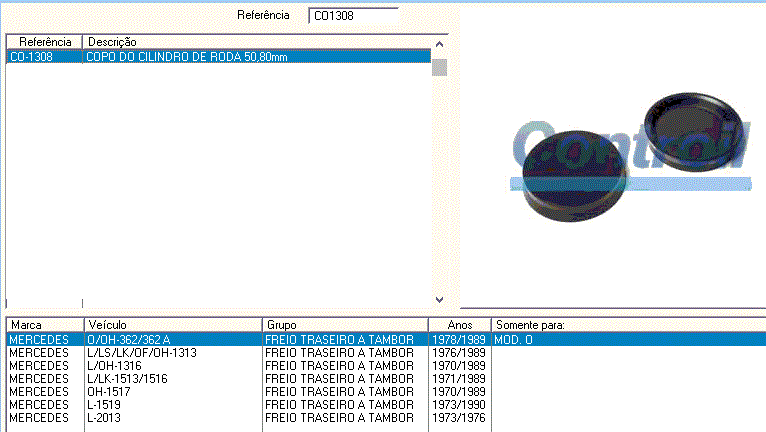Screen dimensions: 766x432
Task: Sort by the Veículo column header
Action: [x=172, y=325]
